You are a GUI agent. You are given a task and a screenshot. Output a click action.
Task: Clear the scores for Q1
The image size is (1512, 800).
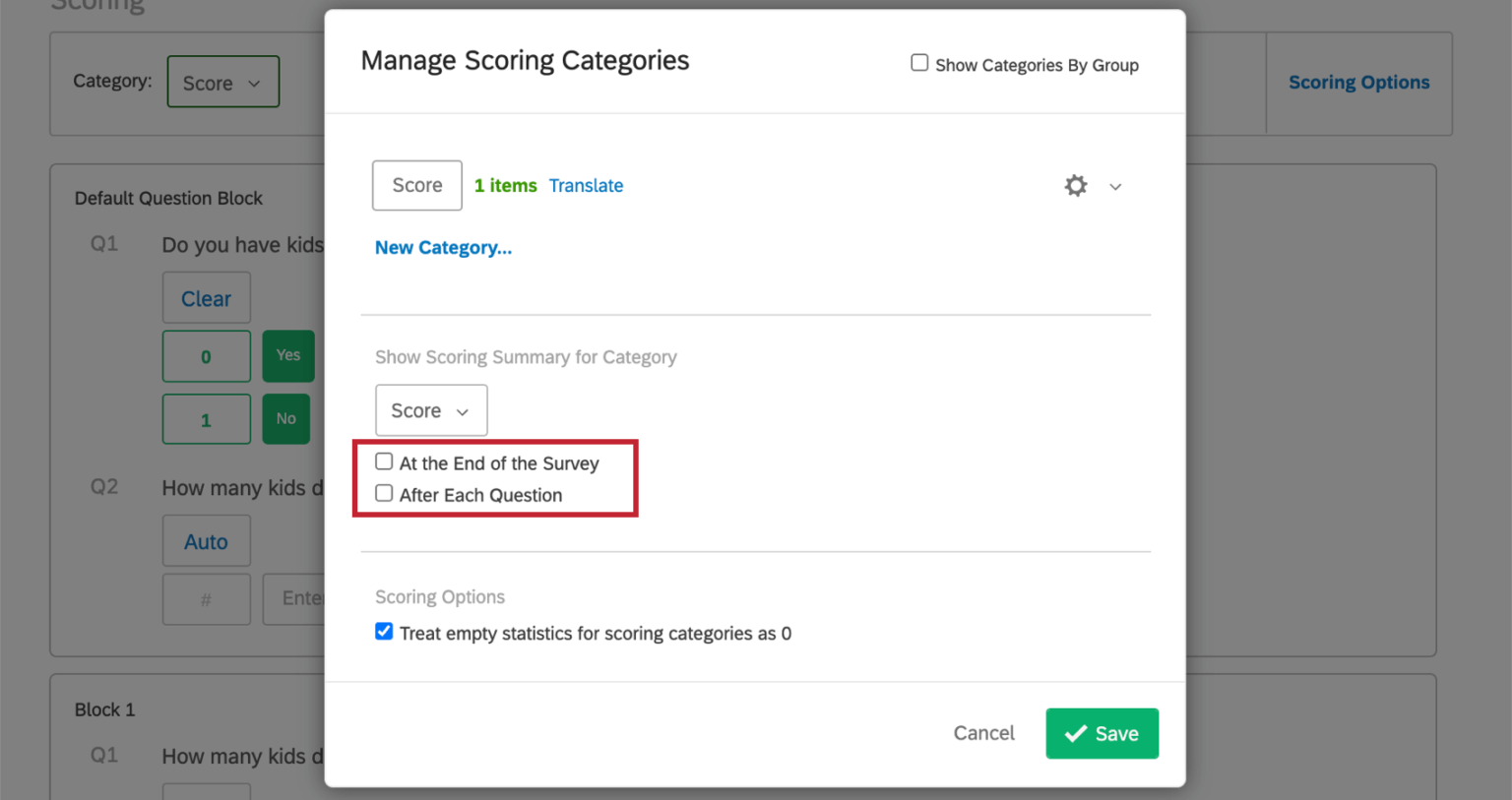(x=206, y=297)
